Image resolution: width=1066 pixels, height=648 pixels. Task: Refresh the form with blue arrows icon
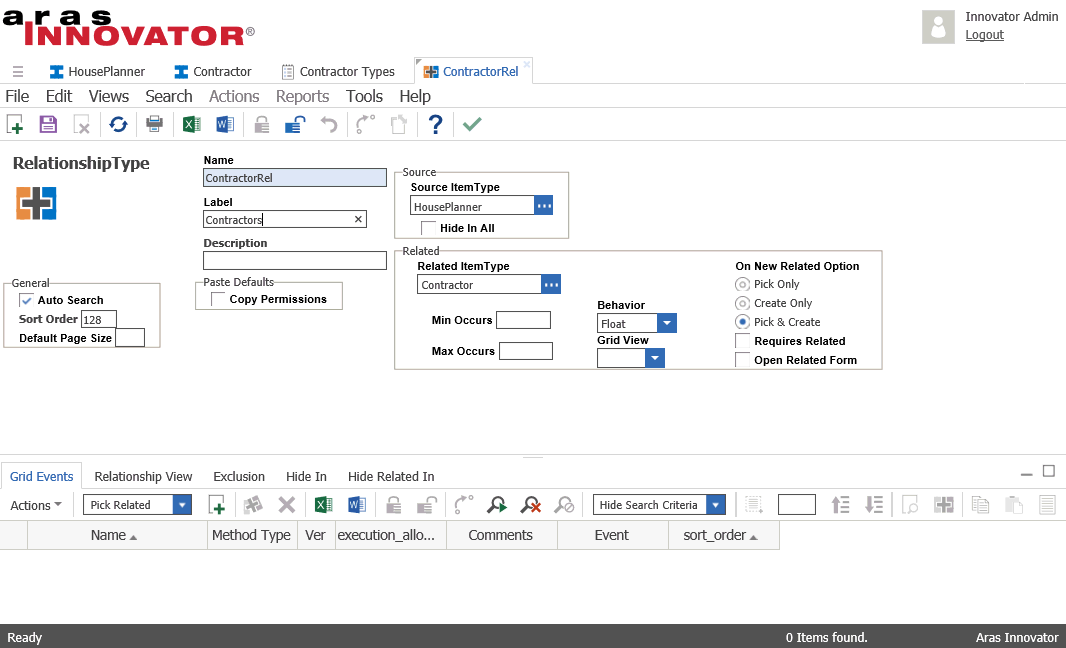[x=118, y=124]
